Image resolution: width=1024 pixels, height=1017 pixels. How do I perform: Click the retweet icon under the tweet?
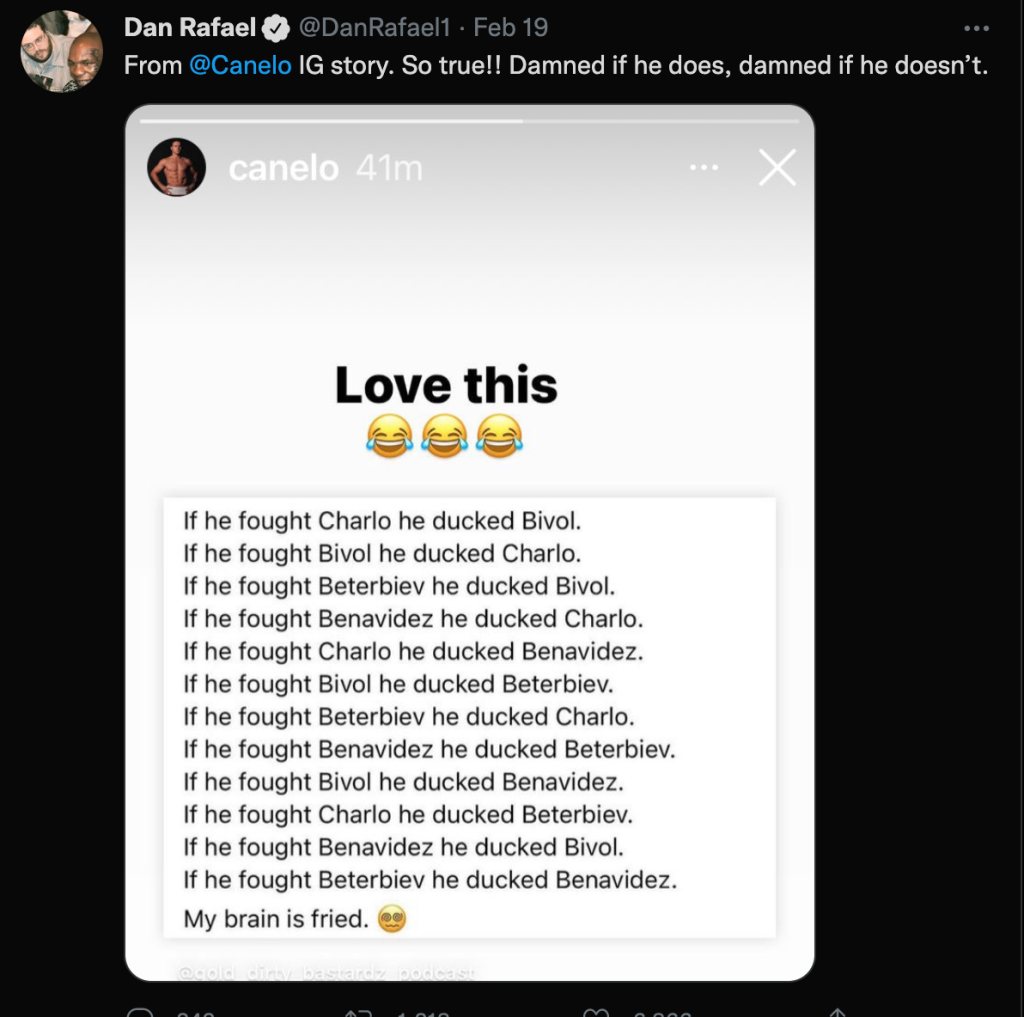coord(358,1013)
